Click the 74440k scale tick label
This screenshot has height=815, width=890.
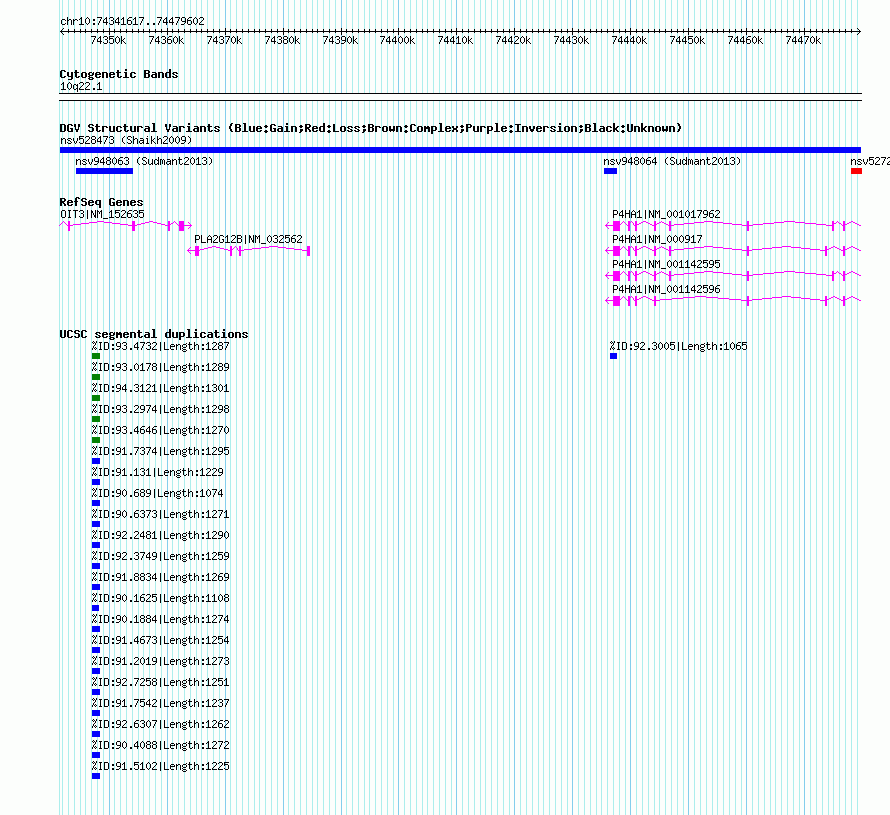629,40
